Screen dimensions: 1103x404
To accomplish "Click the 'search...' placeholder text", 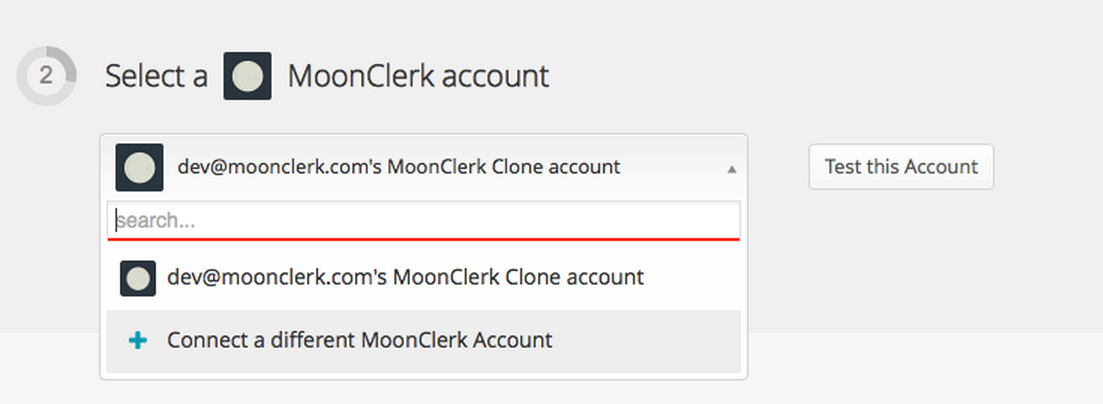I will [155, 221].
